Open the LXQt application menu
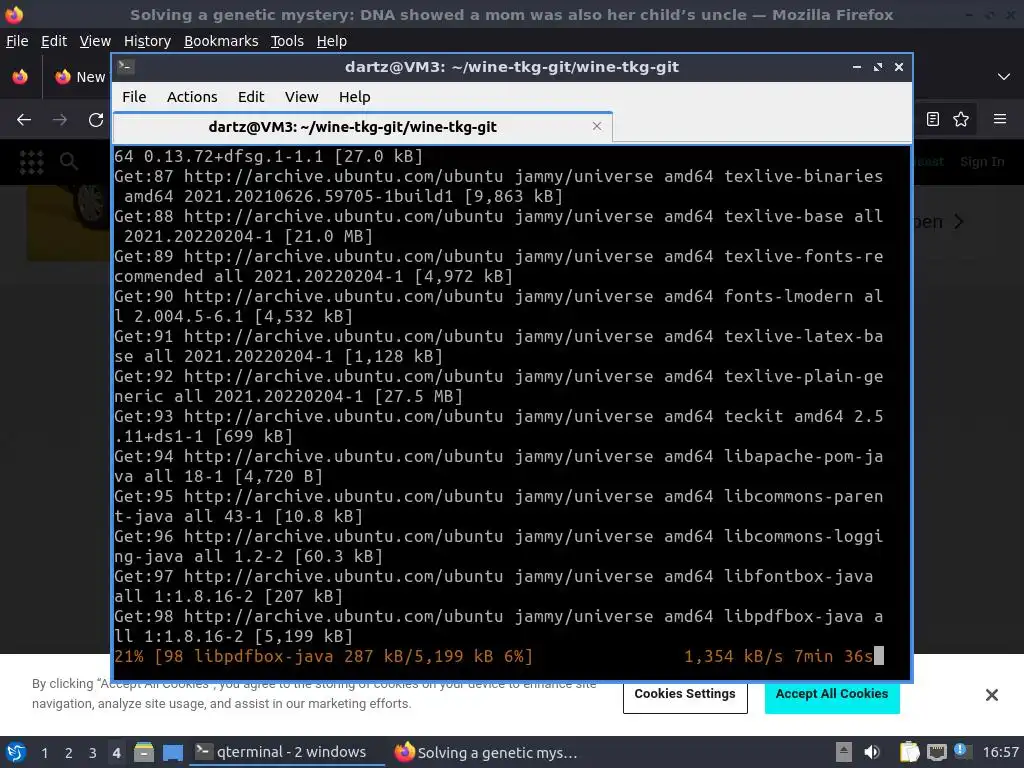The height and width of the screenshot is (768, 1024). 16,752
